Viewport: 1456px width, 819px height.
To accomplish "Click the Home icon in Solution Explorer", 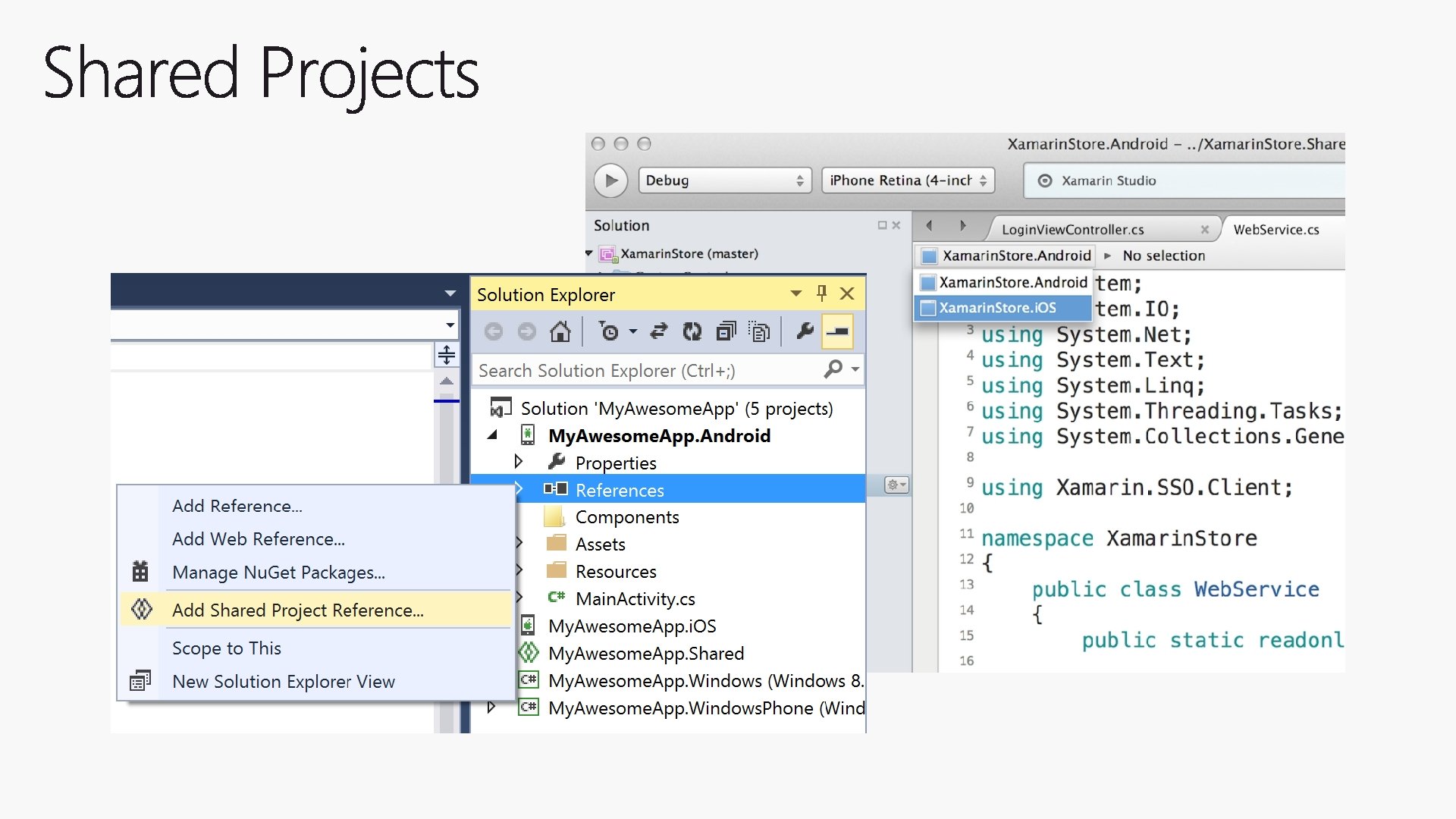I will (560, 331).
